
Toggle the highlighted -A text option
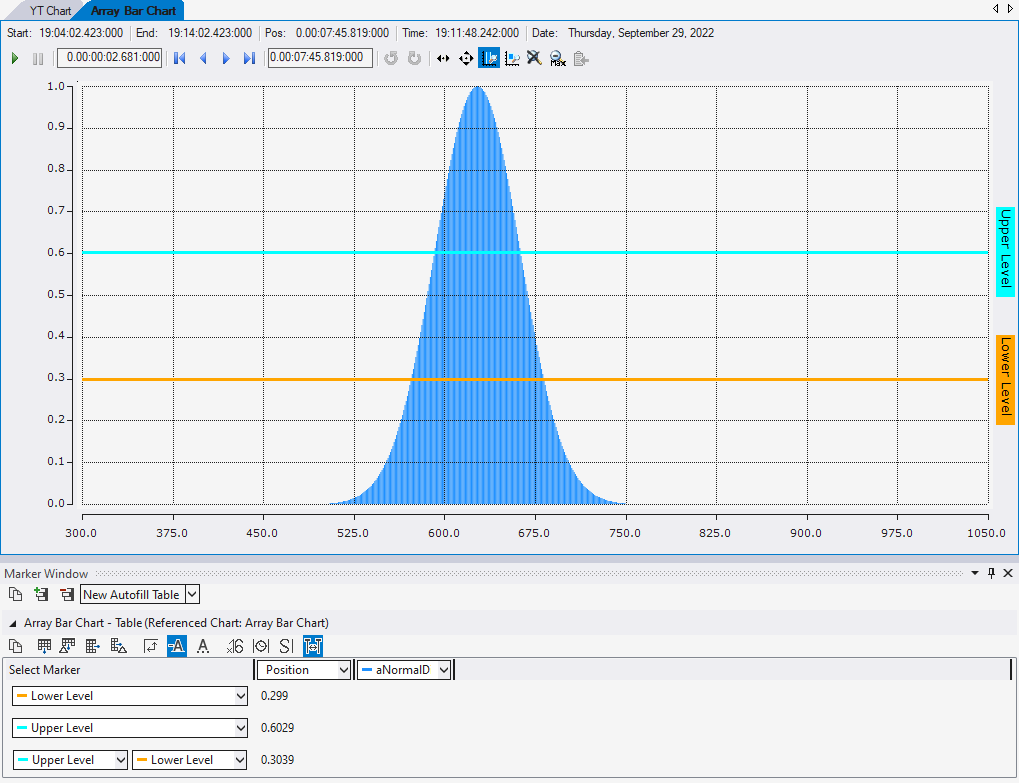pyautogui.click(x=177, y=646)
